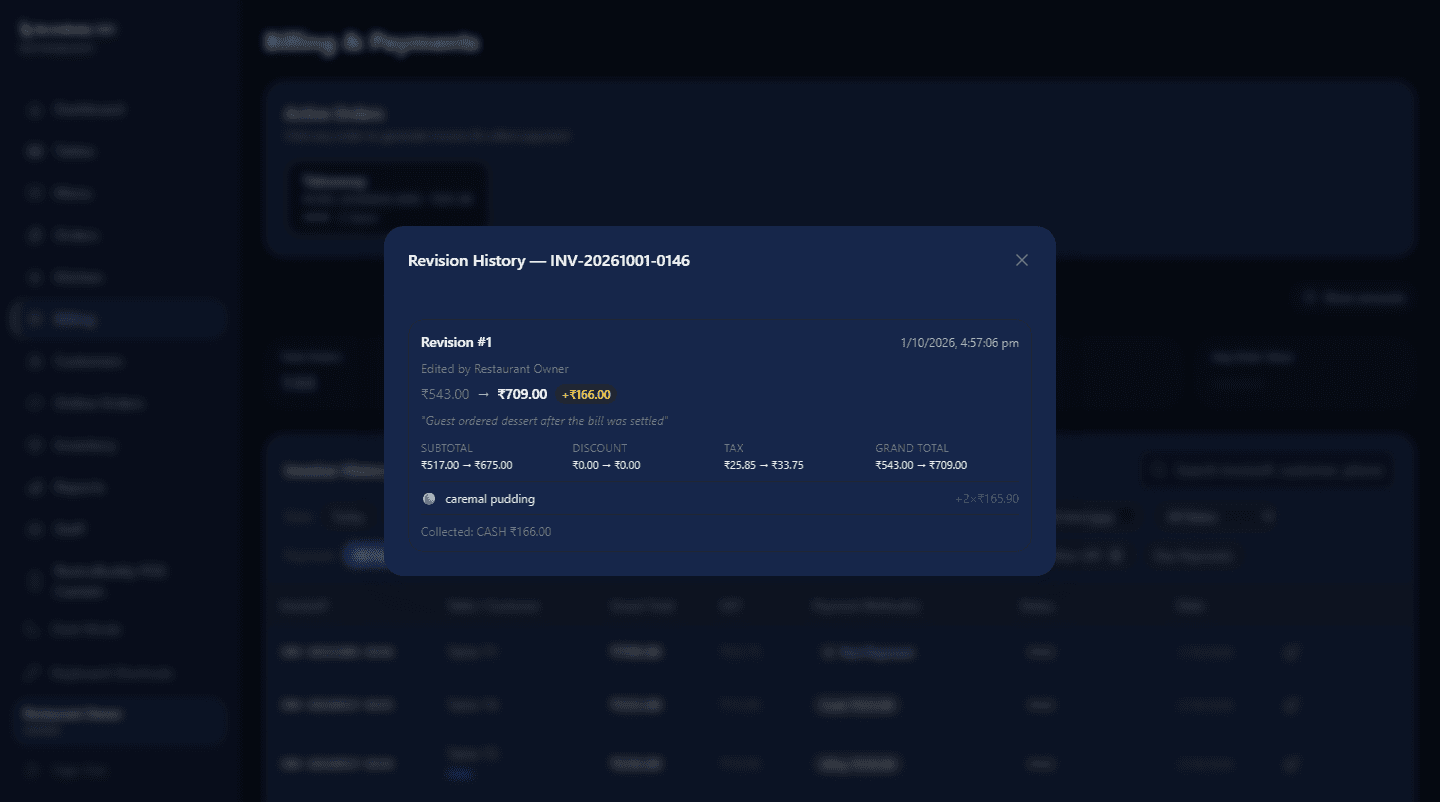Click the +₹166.00 difference badge
The width and height of the screenshot is (1440, 802).
point(586,395)
